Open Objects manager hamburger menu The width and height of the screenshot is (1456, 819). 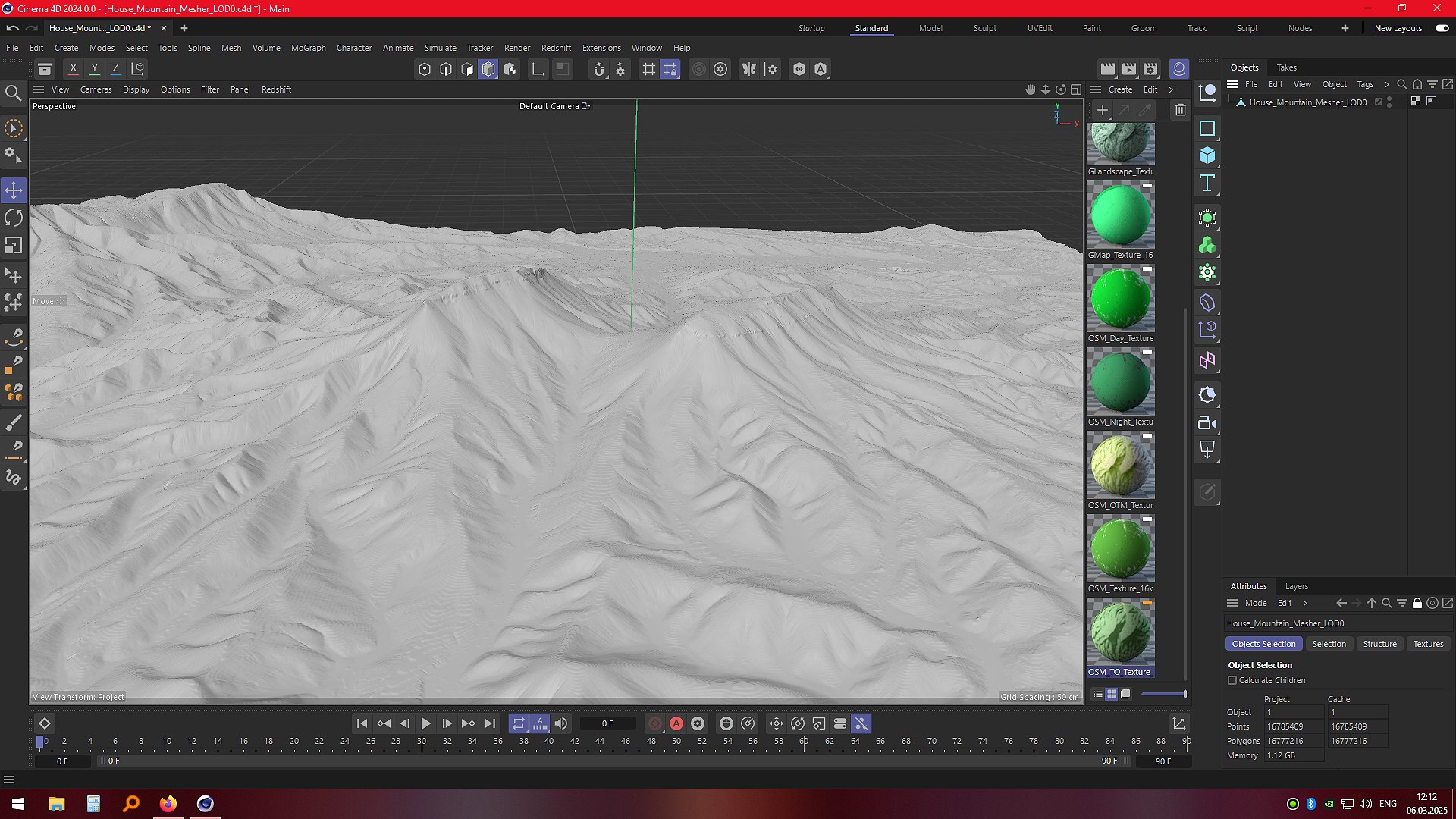1232,84
